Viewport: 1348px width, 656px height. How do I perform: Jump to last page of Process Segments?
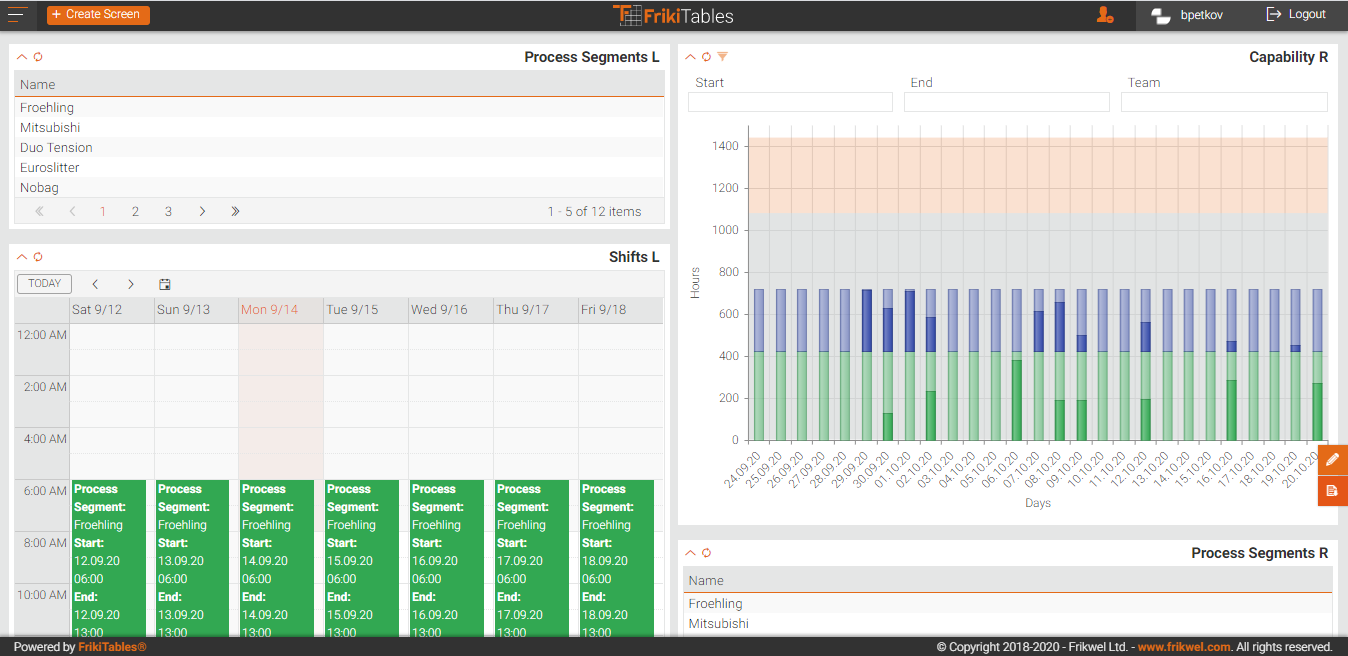pyautogui.click(x=235, y=211)
